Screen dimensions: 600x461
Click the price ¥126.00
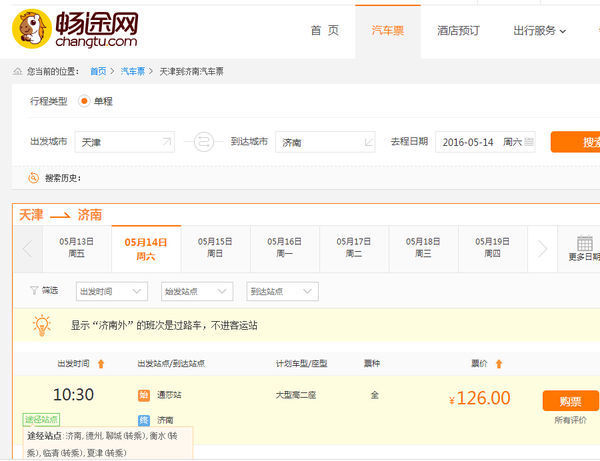point(479,398)
